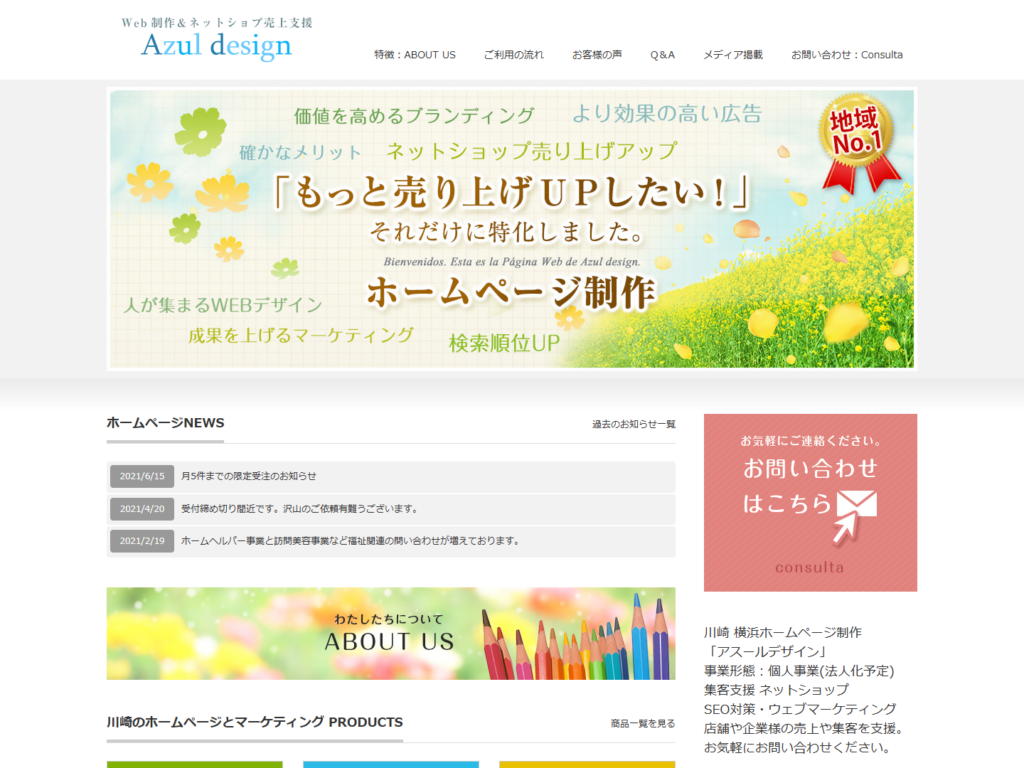1024x768 pixels.
Task: Click the Azul design logo
Action: click(217, 39)
